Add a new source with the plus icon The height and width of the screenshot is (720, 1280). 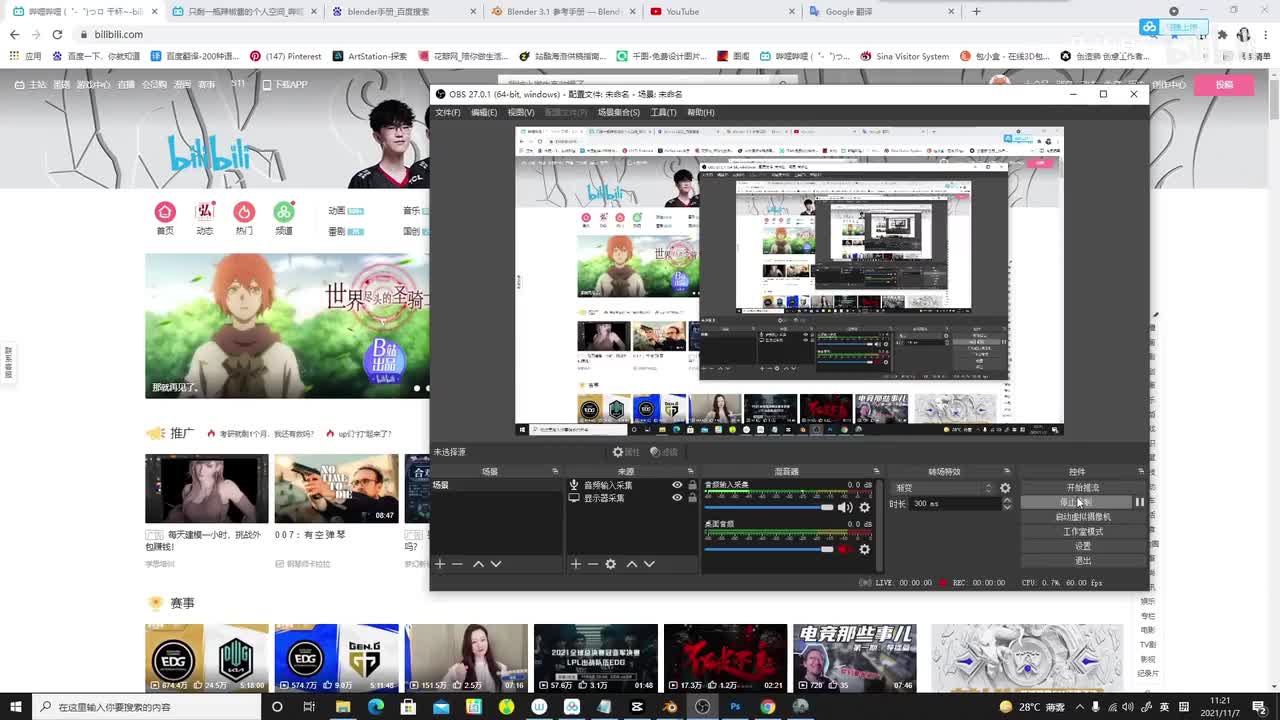click(575, 564)
